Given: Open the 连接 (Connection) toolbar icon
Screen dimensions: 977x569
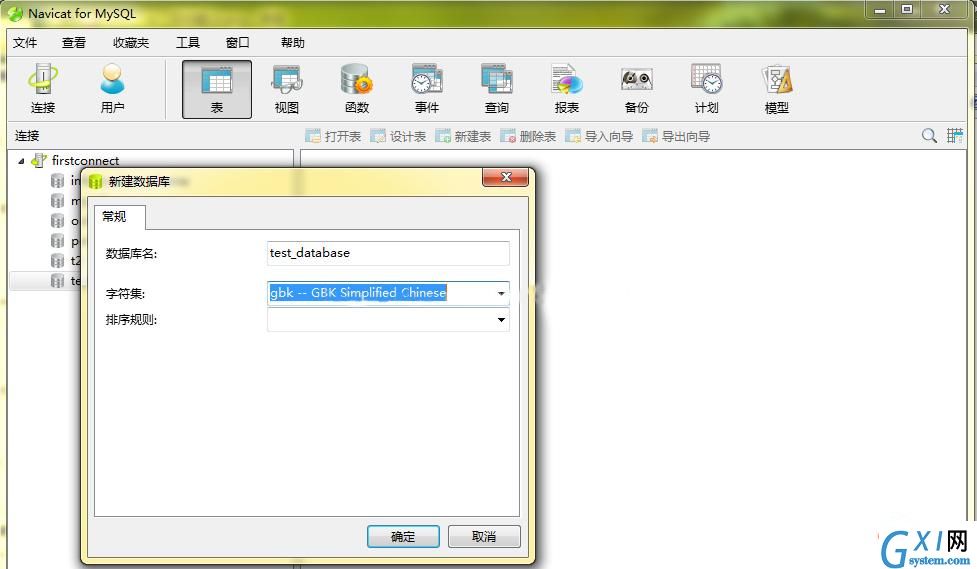Looking at the screenshot, I should [x=42, y=89].
